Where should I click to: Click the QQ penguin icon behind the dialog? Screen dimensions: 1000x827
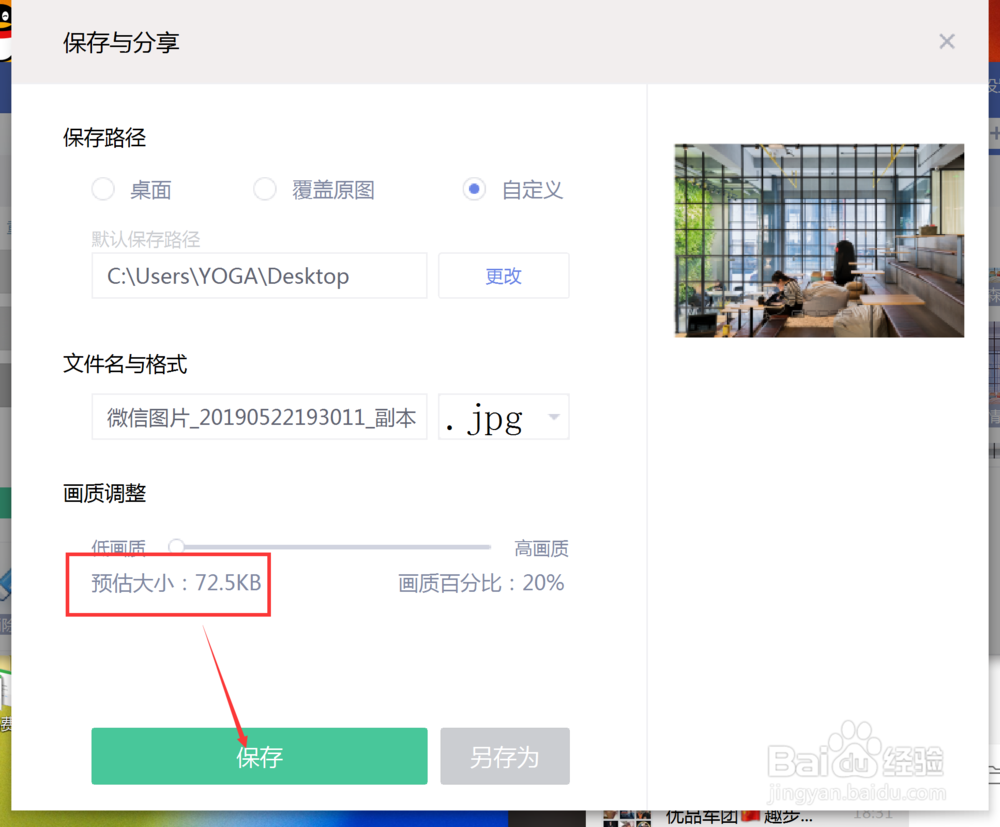[x=5, y=31]
